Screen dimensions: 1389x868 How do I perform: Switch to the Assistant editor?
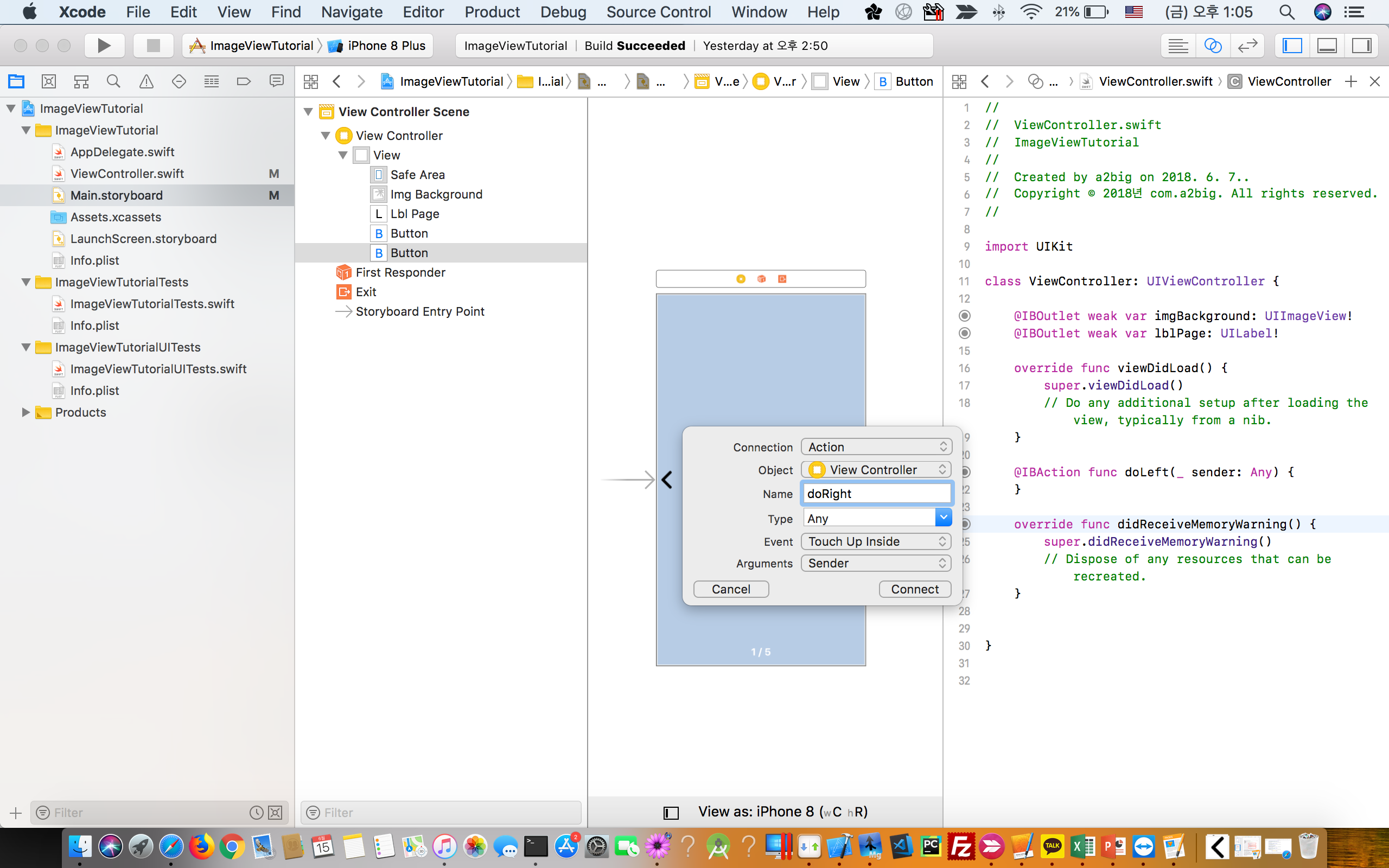(x=1212, y=46)
